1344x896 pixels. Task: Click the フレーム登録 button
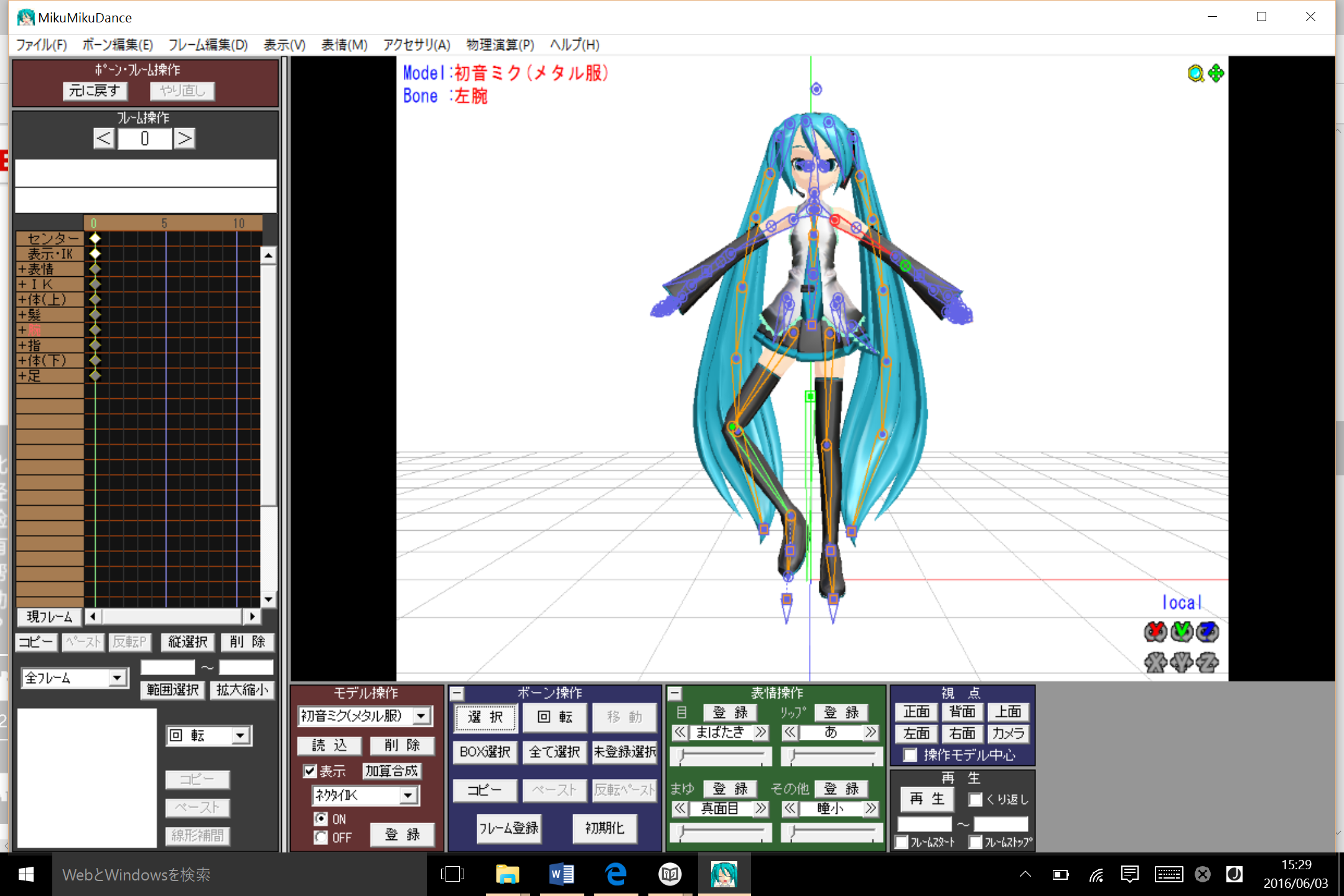tap(508, 828)
